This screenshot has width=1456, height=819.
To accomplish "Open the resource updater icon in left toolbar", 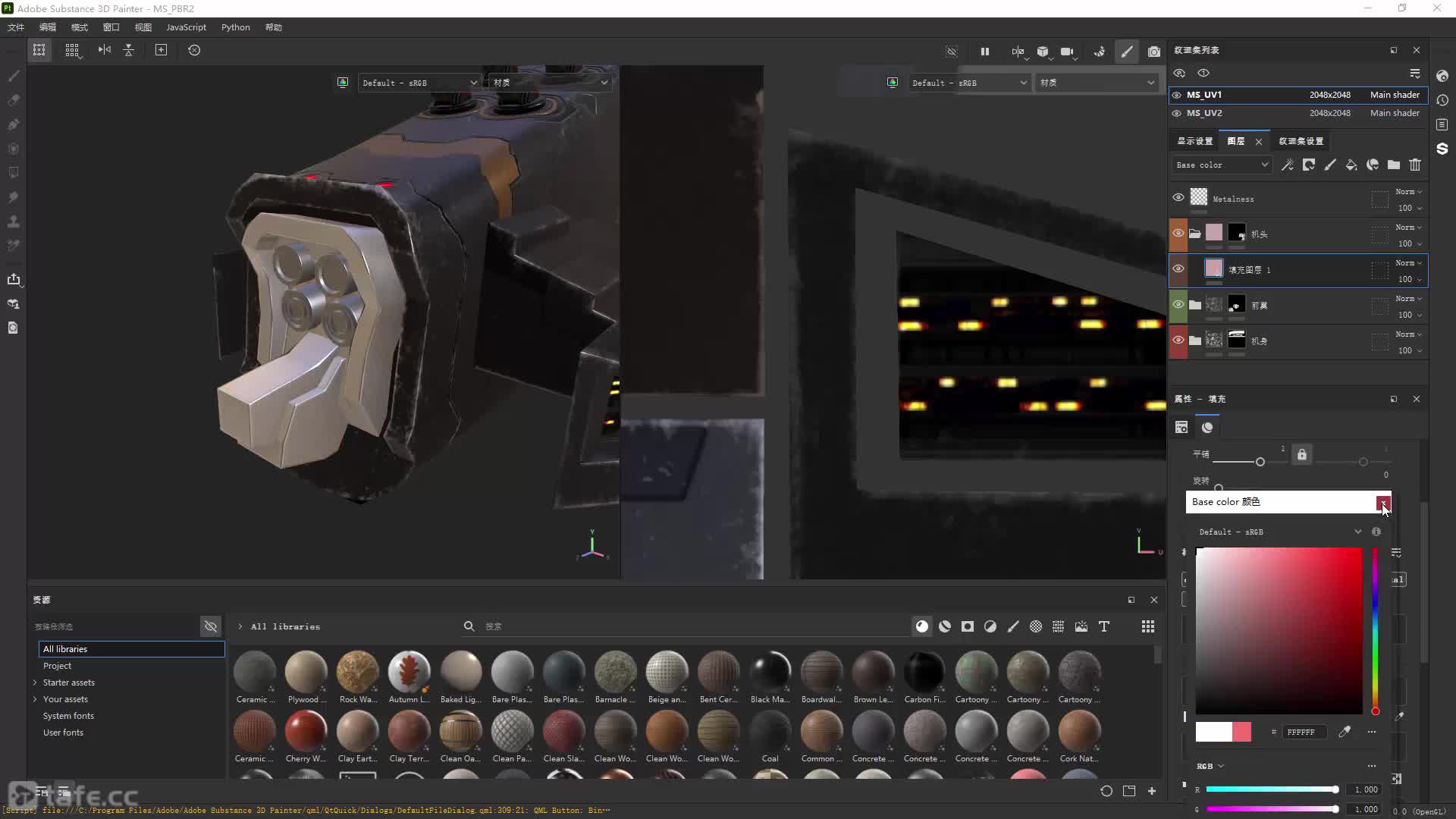I will click(13, 328).
